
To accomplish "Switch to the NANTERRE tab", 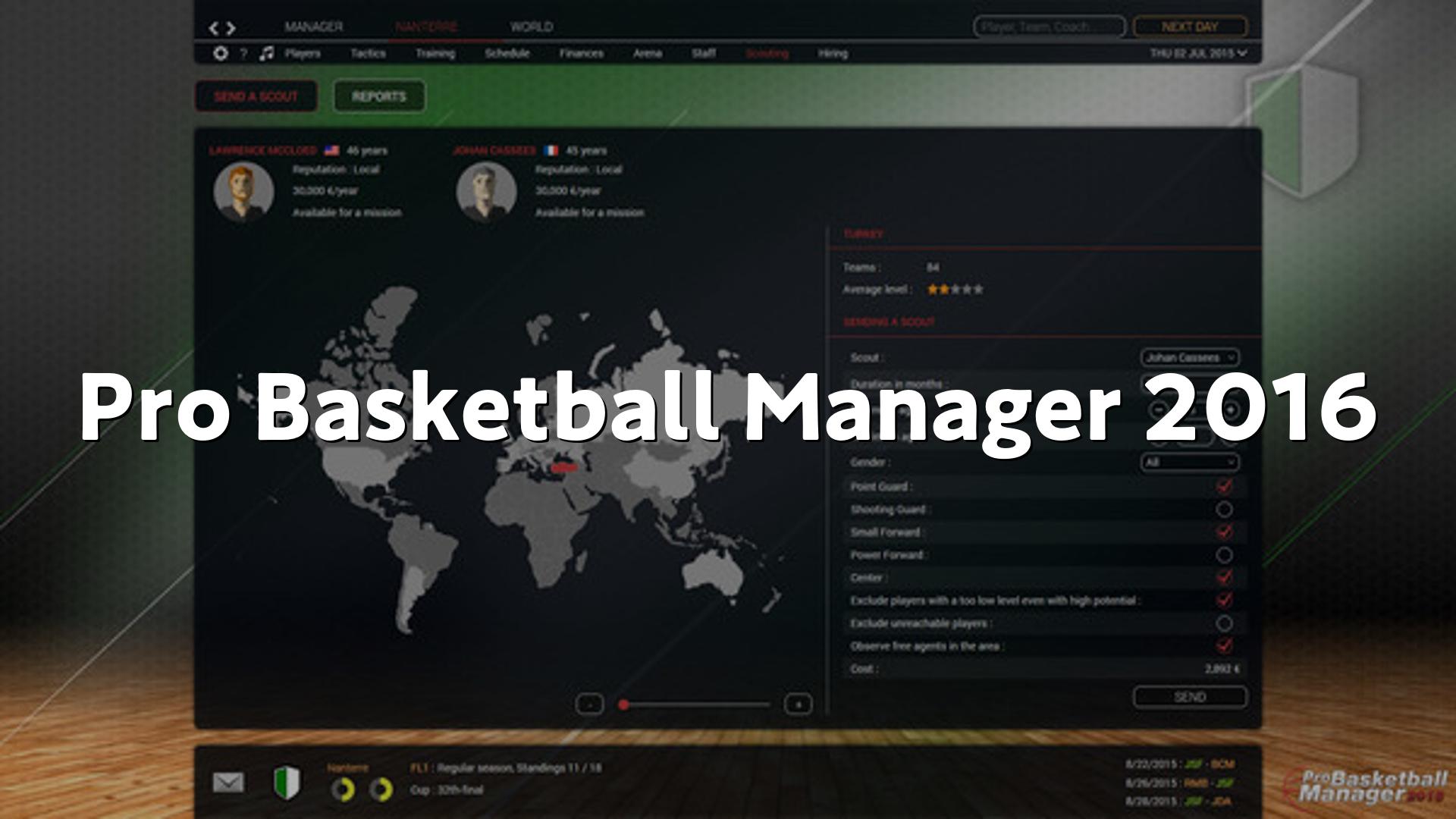I will (426, 27).
